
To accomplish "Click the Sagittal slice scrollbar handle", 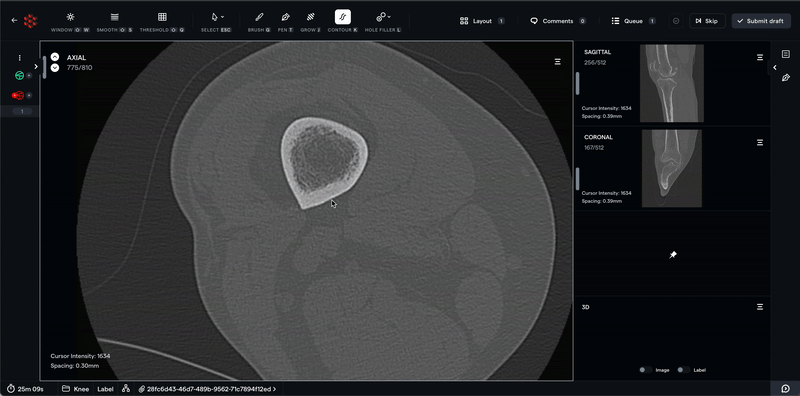I will [x=578, y=83].
